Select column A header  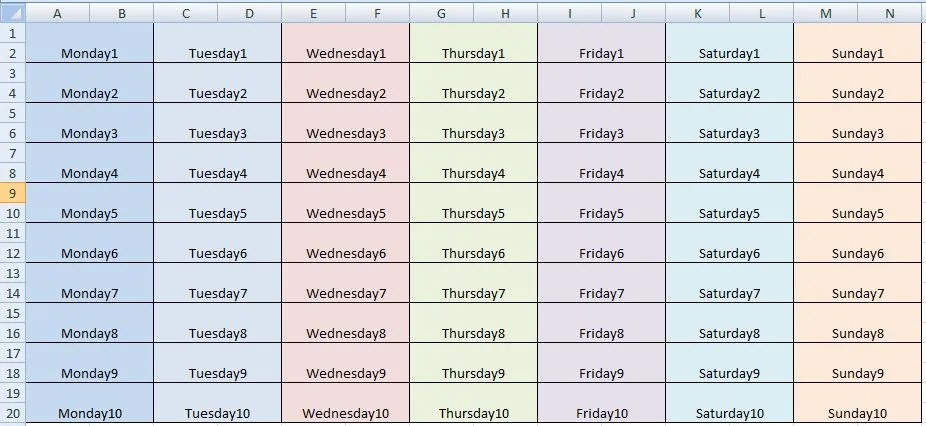pos(57,13)
